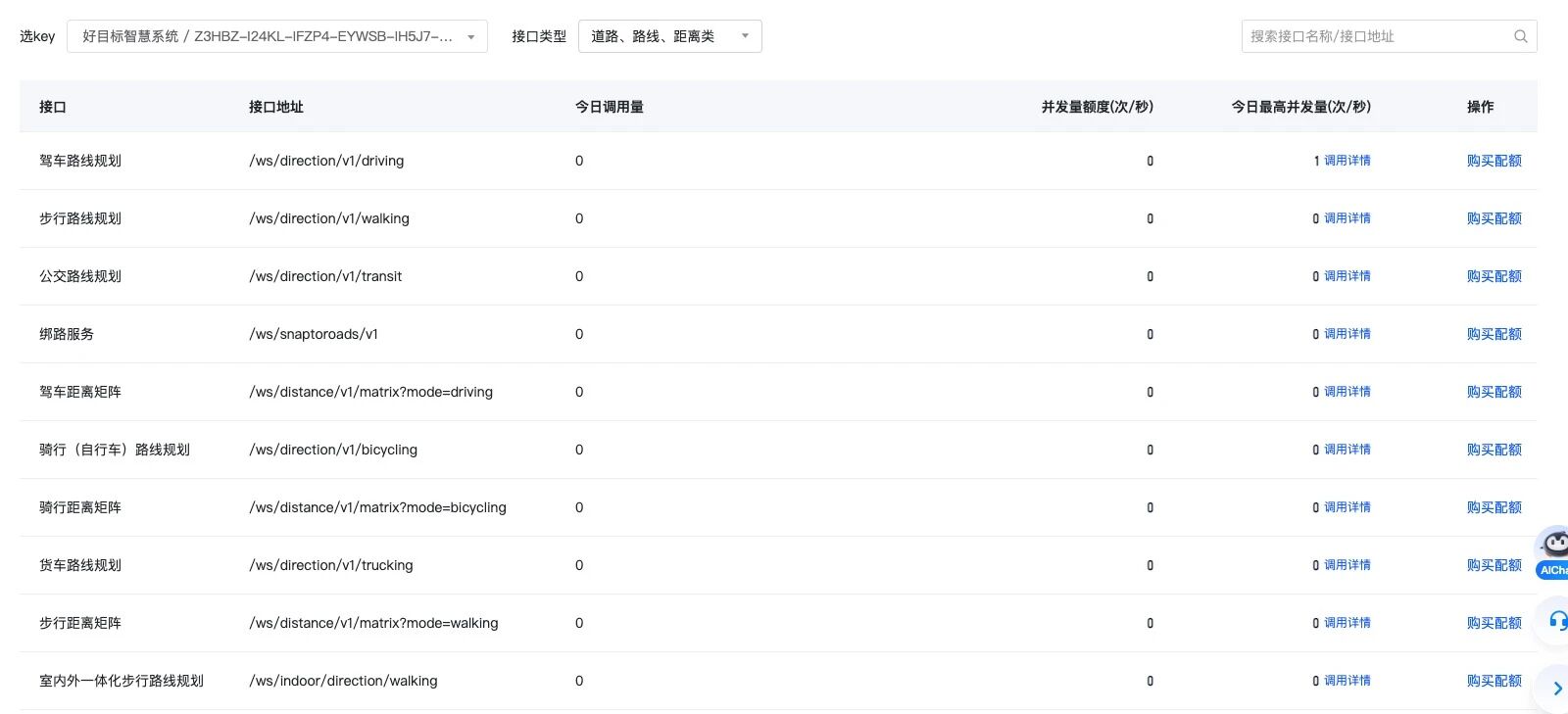The height and width of the screenshot is (714, 1568).
Task: Select the /ws/distance/v1/matrix?mode=walking address
Action: point(373,623)
